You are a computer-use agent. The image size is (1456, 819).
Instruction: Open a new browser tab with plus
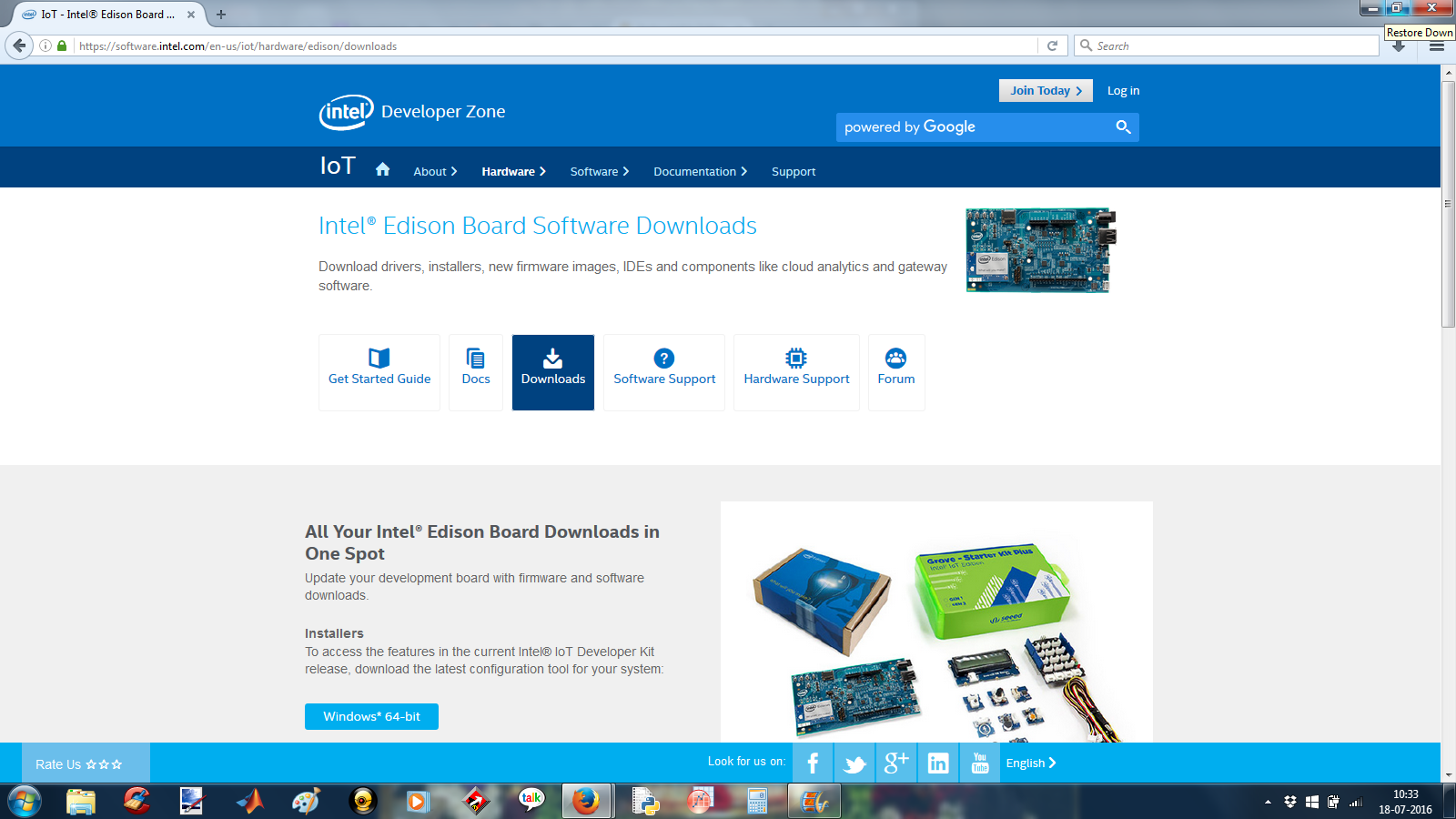coord(220,15)
